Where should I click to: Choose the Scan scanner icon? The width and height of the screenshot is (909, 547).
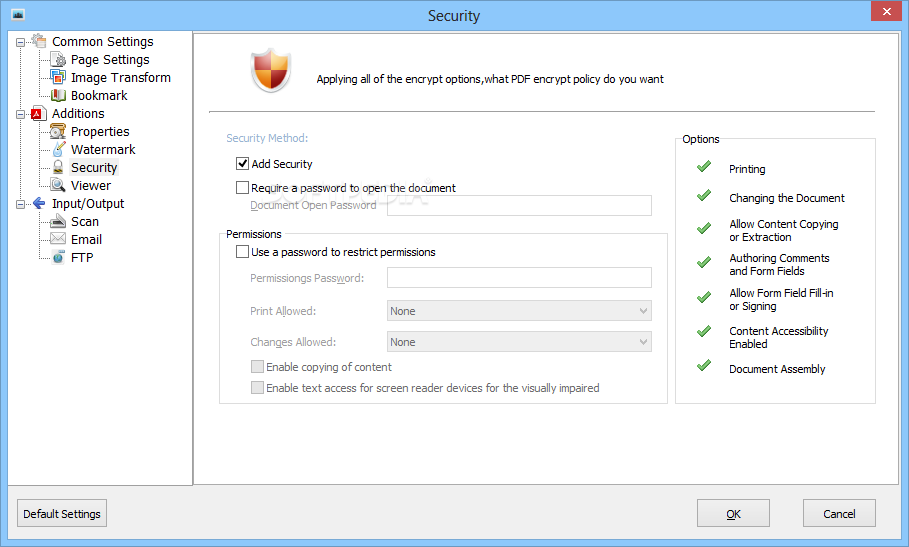click(x=58, y=221)
